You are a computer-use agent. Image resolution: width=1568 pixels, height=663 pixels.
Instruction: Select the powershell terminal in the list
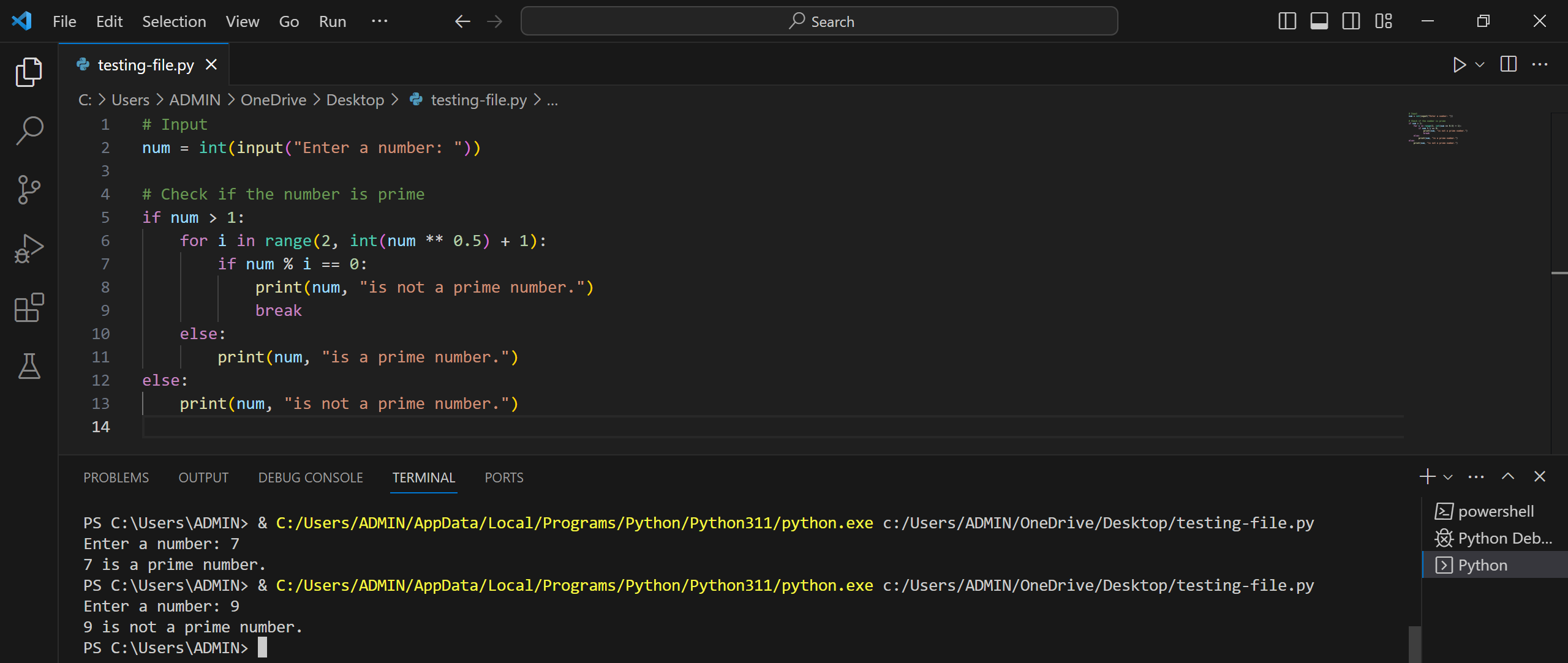1494,511
